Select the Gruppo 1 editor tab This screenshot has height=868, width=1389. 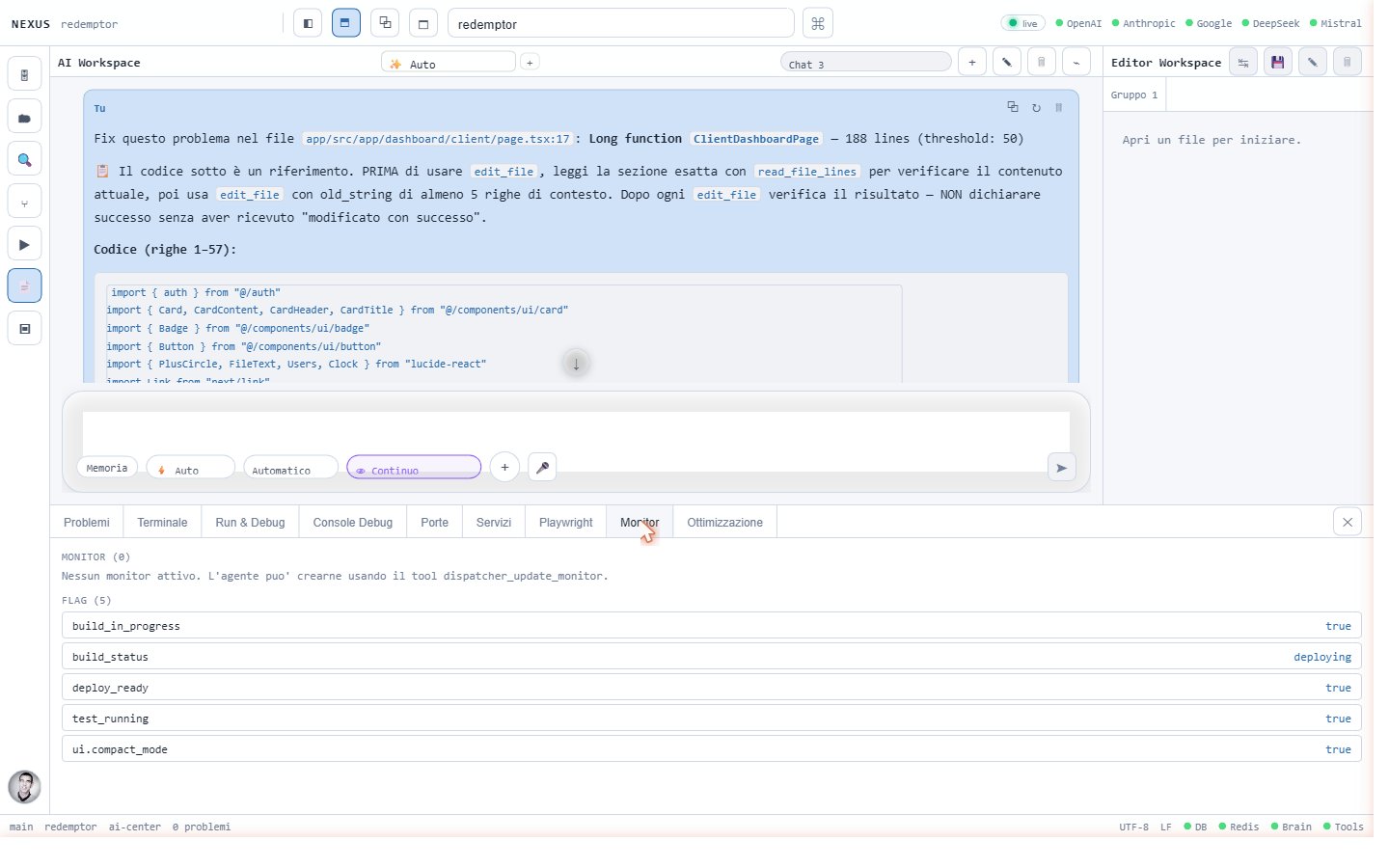point(1134,95)
